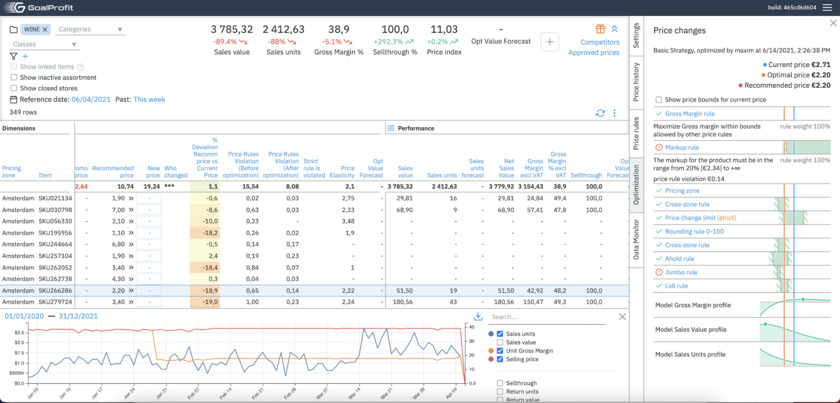Open the table's three-dot options menu
Viewport: 840px width, 403px height.
click(x=615, y=114)
